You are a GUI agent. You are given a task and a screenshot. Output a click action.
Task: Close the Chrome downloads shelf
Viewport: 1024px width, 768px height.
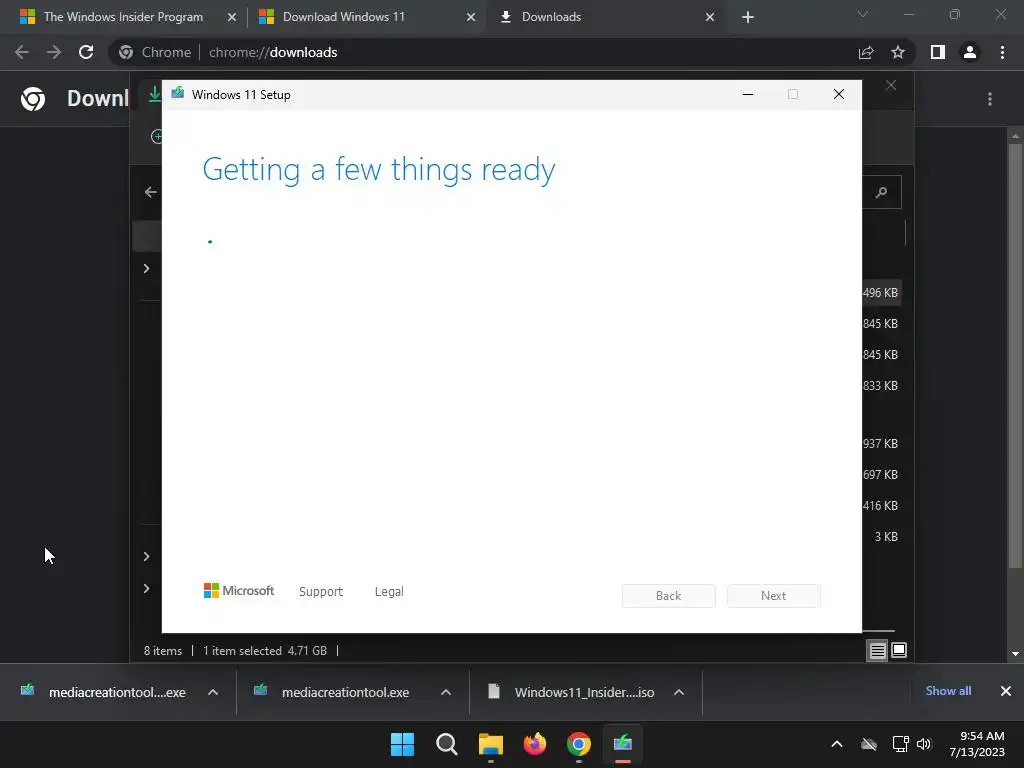pos(1006,691)
